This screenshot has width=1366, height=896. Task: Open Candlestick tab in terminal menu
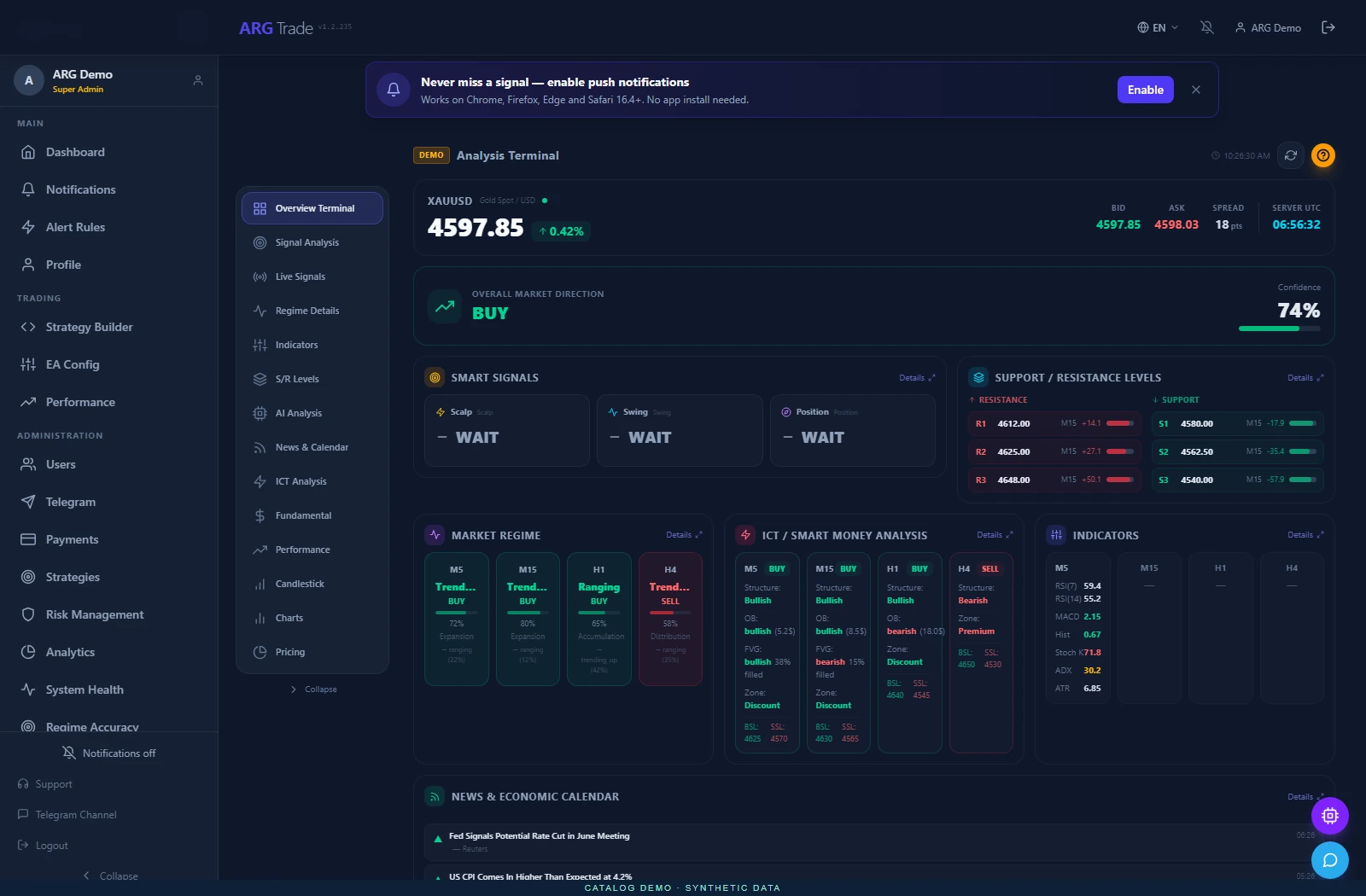point(312,584)
